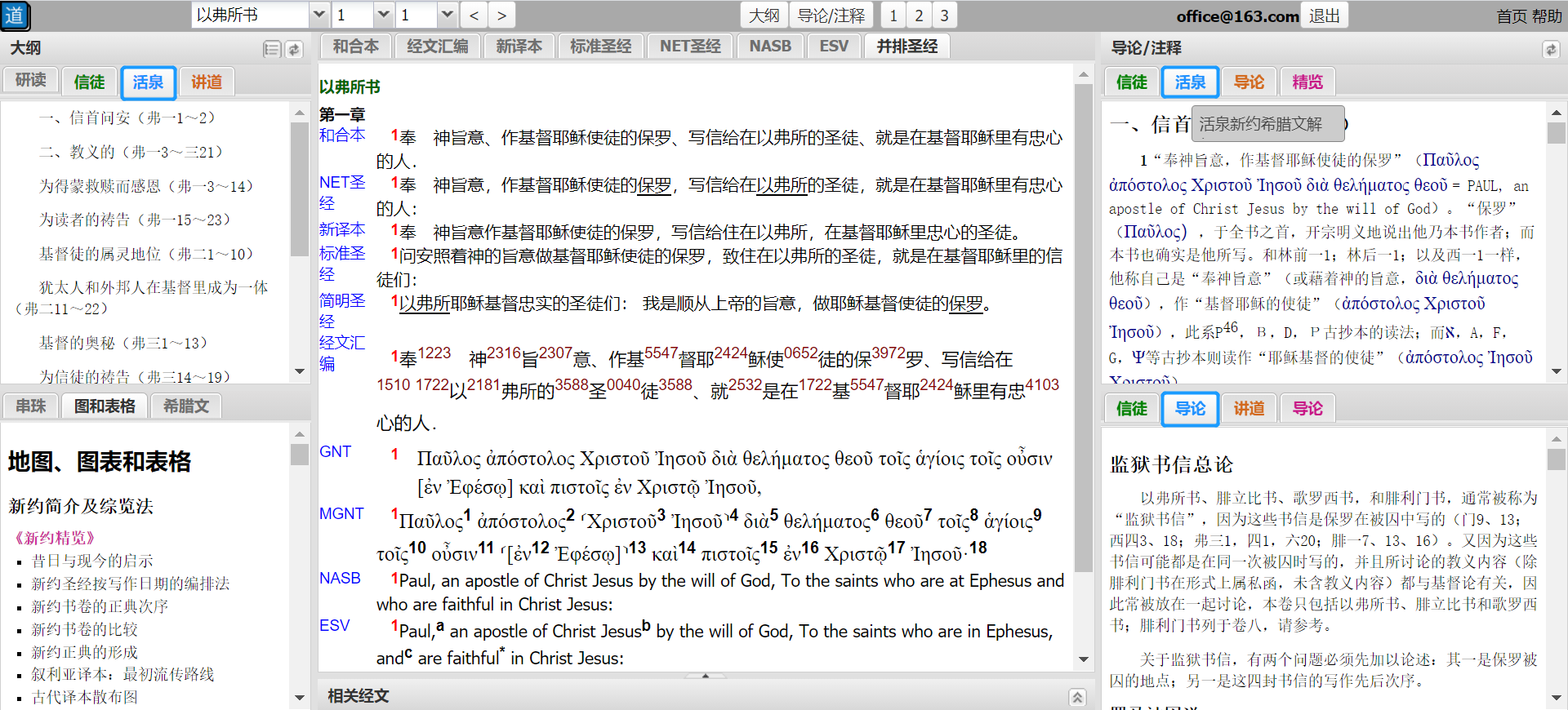Open the verse number dropdown
This screenshot has width=1568, height=710.
click(447, 16)
